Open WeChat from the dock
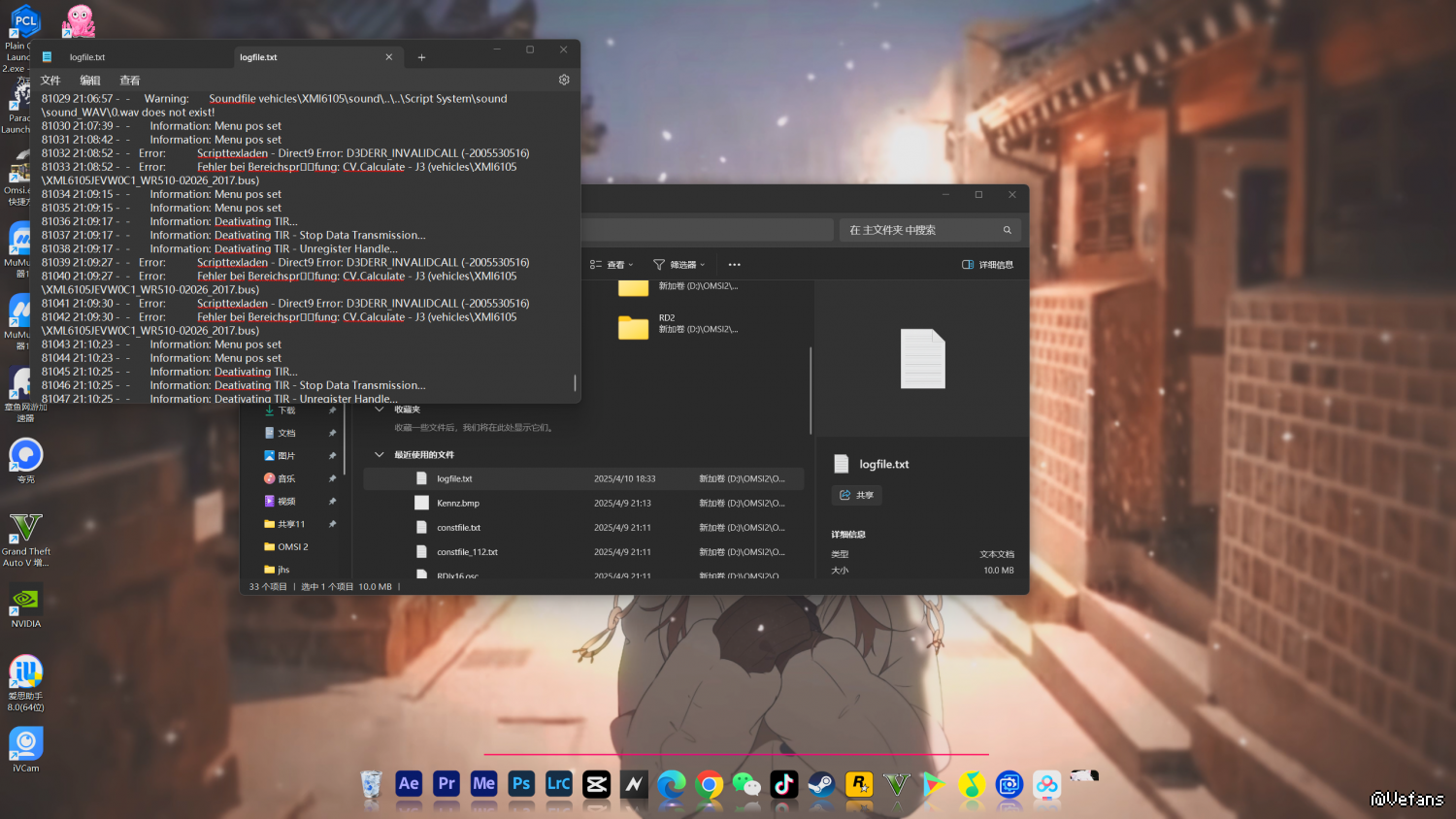The width and height of the screenshot is (1456, 819). pyautogui.click(x=746, y=784)
